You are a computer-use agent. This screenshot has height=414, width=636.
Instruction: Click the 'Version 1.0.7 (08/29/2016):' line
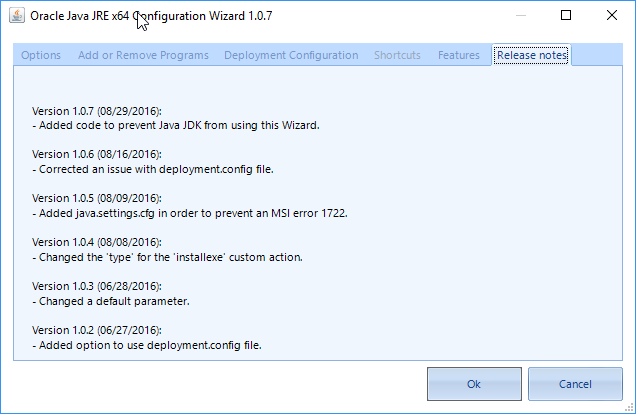pyautogui.click(x=97, y=111)
